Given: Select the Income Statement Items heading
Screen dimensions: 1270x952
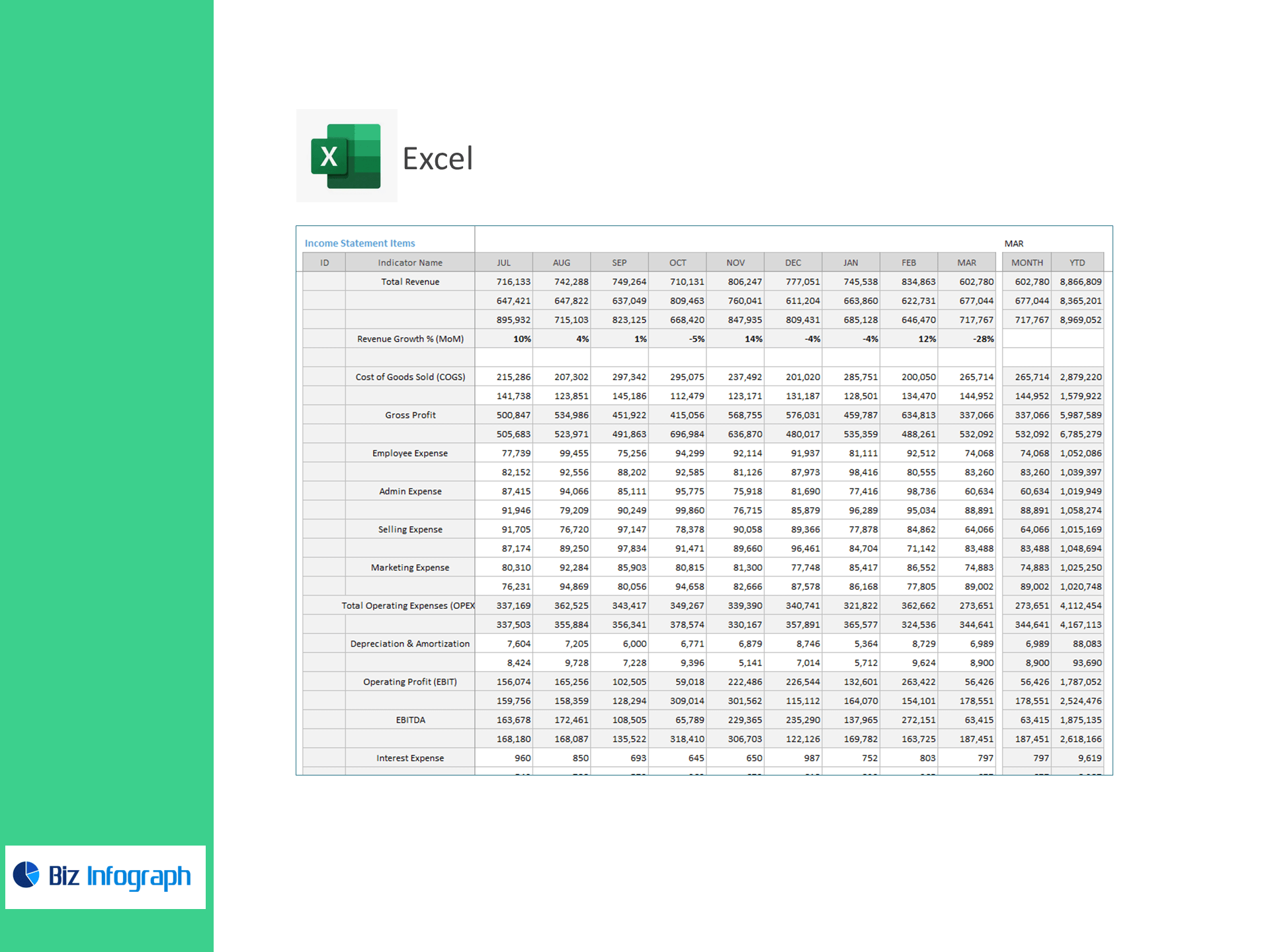Looking at the screenshot, I should pos(359,243).
